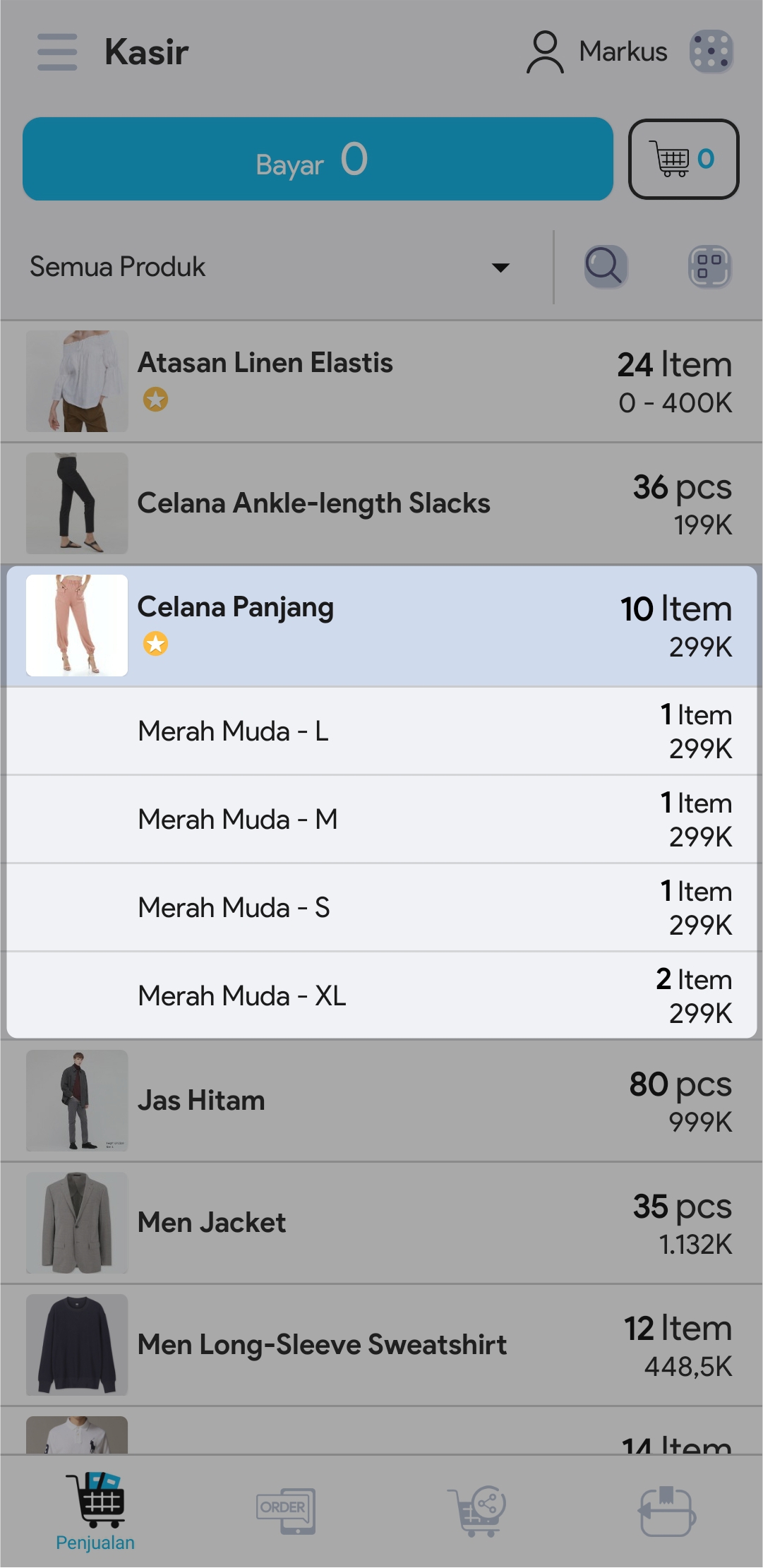
Task: Select Merah Muda - M variant
Action: coord(381,819)
